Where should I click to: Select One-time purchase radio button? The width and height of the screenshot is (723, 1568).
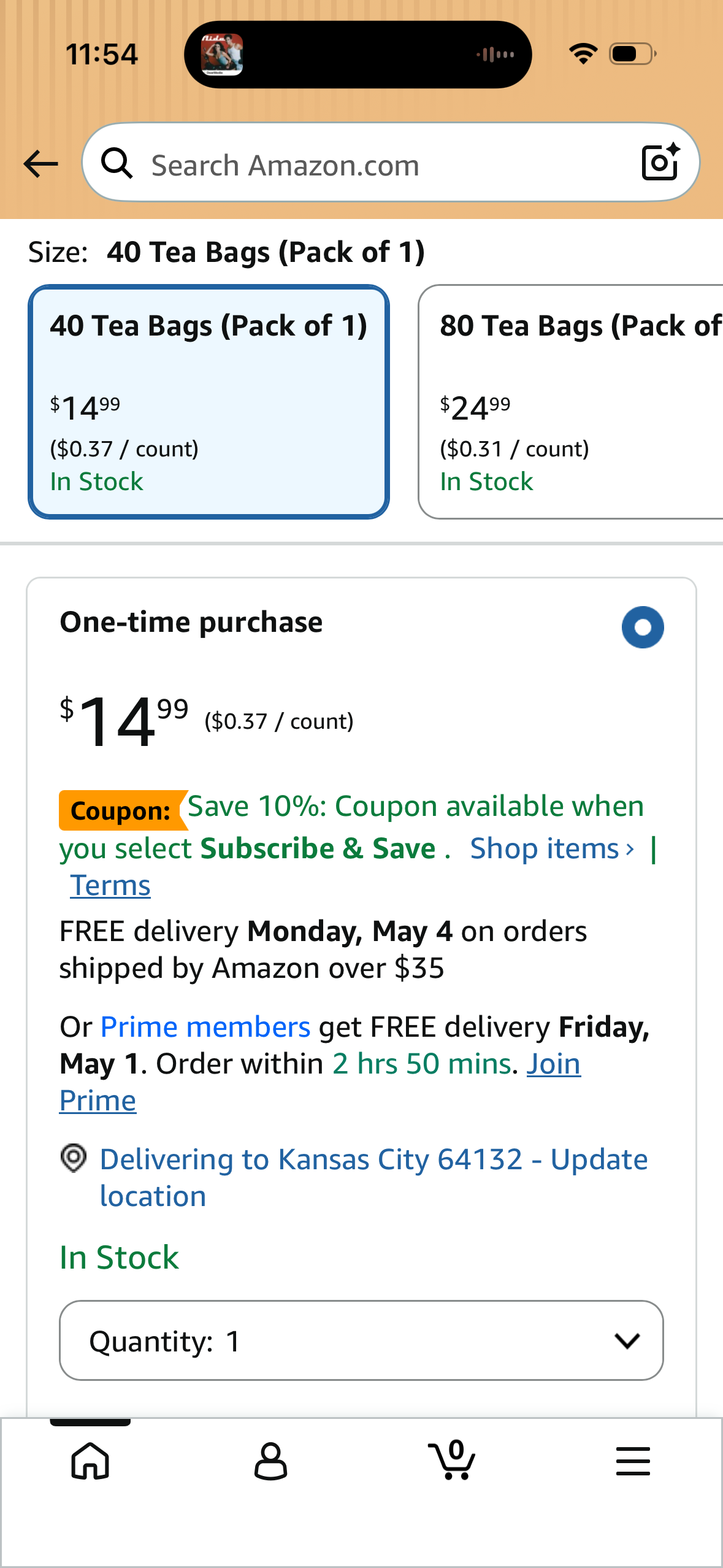point(642,627)
